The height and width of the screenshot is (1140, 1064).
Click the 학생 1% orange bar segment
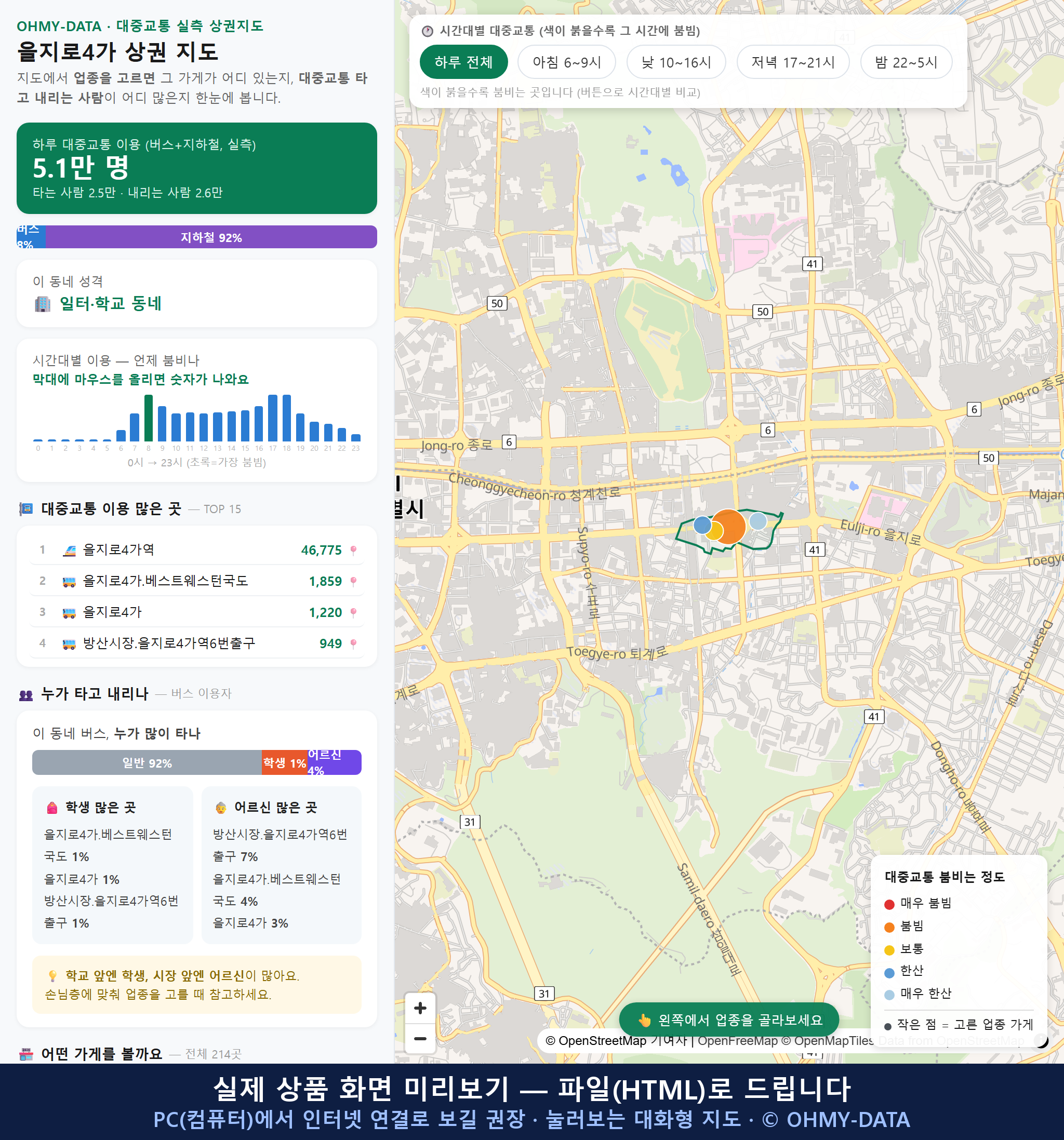pos(285,762)
